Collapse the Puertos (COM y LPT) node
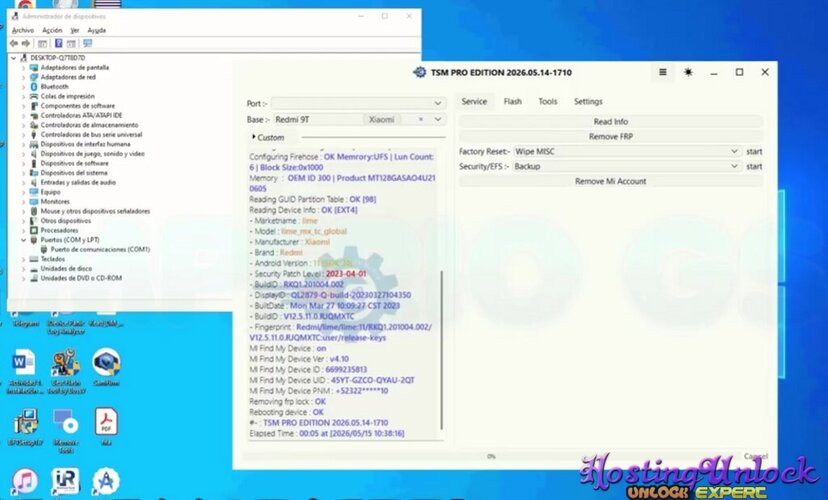 (23, 240)
